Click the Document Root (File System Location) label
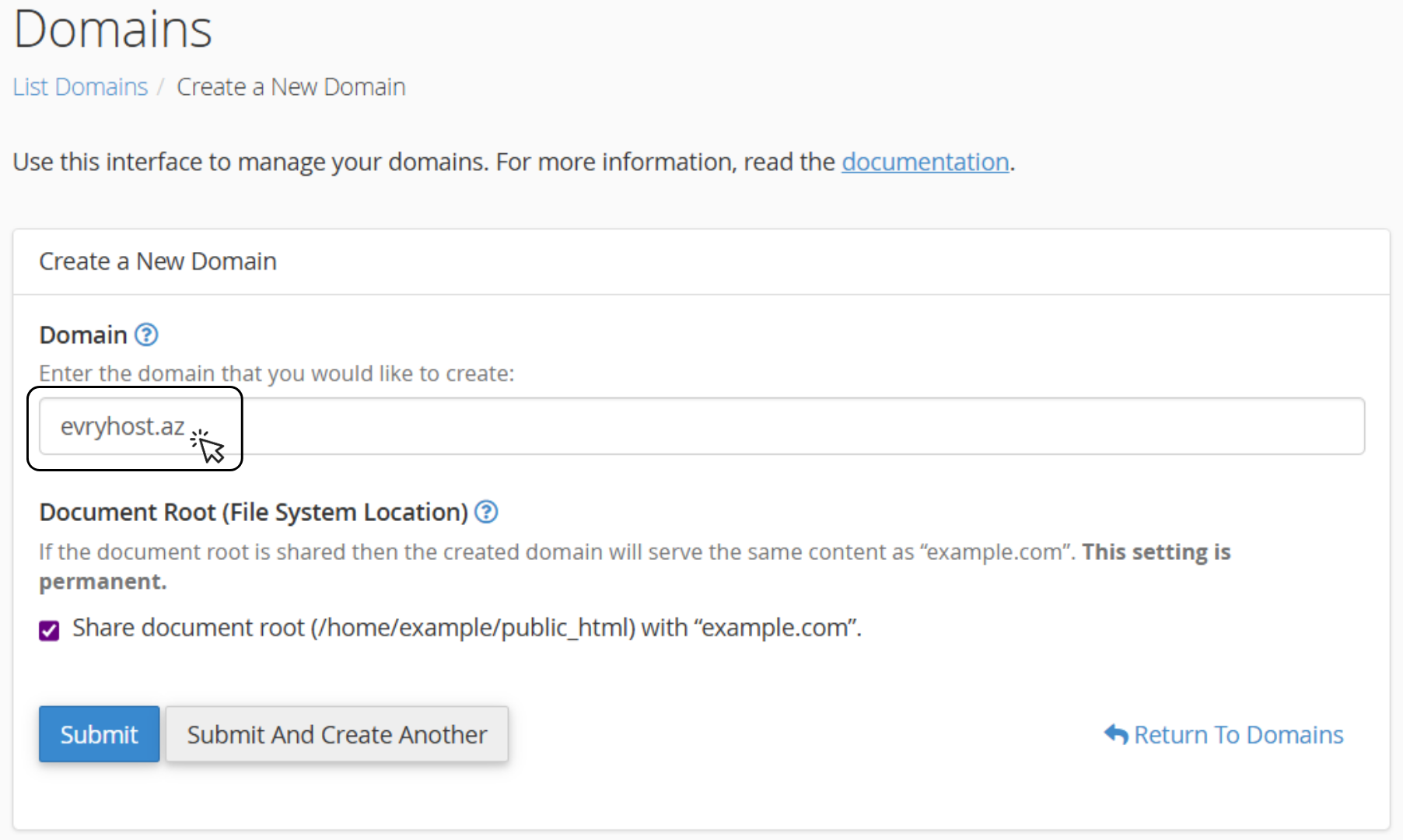This screenshot has height=840, width=1403. pos(254,512)
